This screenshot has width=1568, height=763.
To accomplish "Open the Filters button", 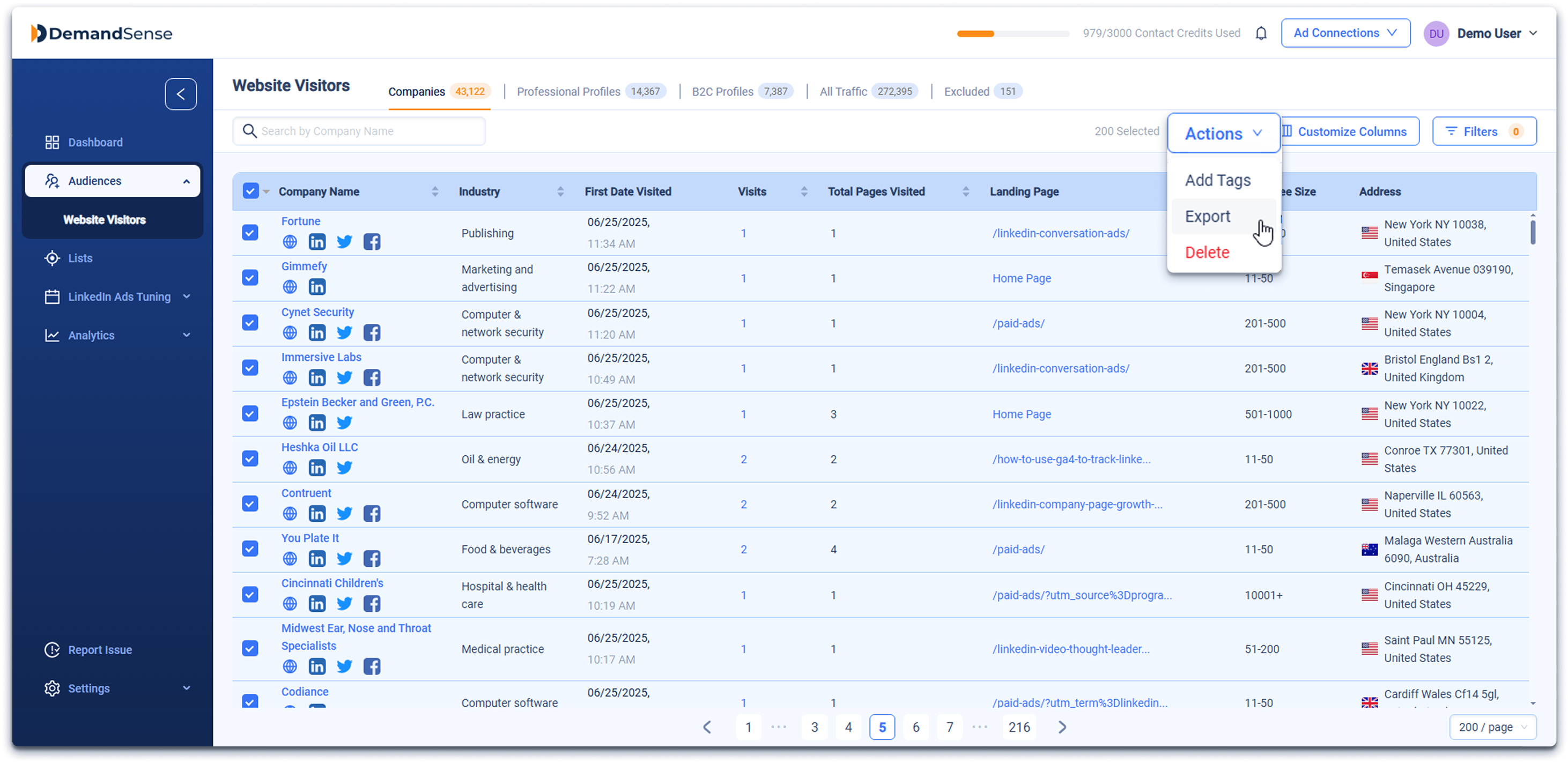I will pos(1483,131).
